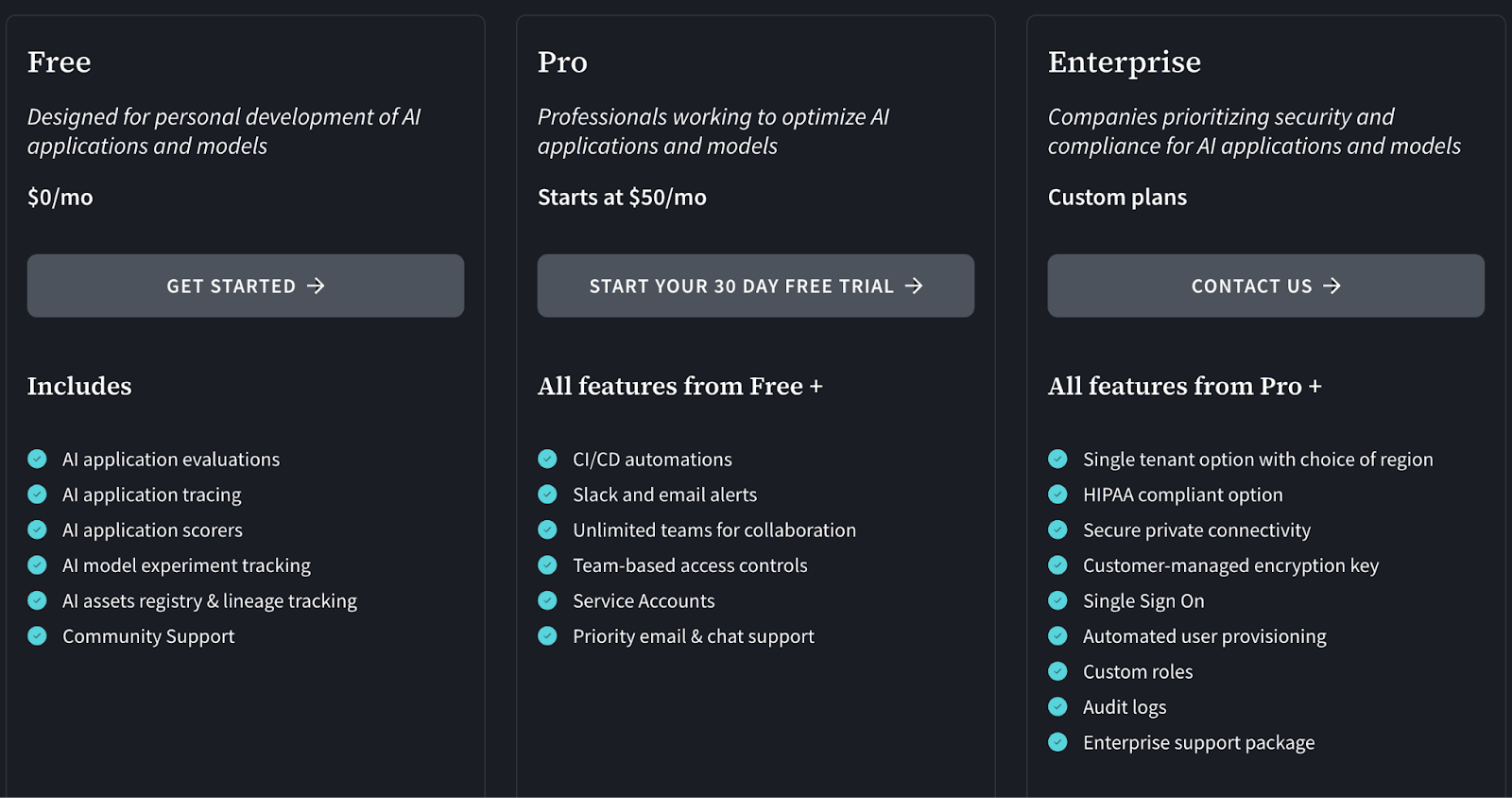Start the 30 day free trial
Screen dimensions: 1512x798
756,286
